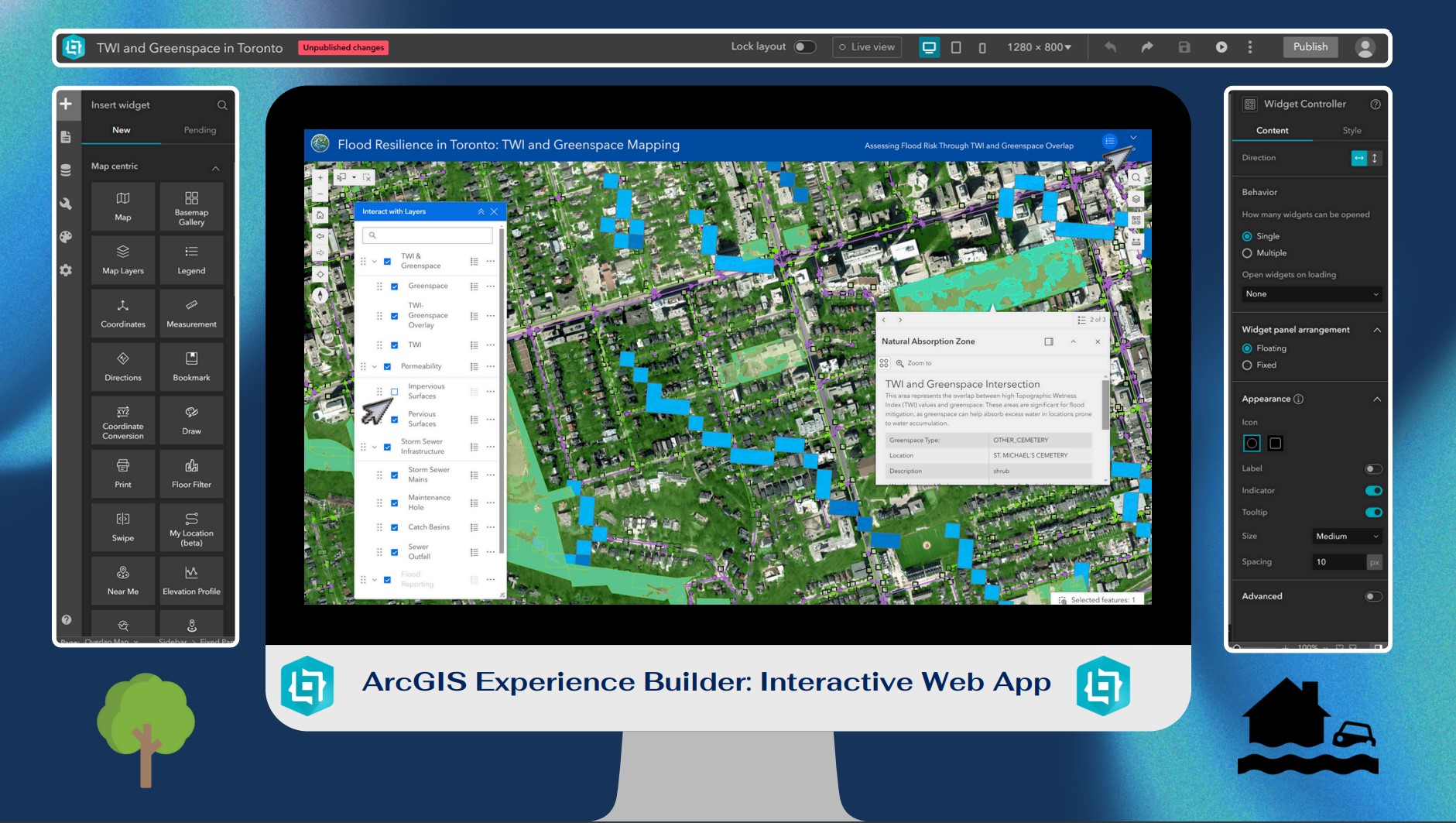Open the 1280 x 800 resolution dropdown
Screen dimensions: 1456x823
click(x=1038, y=47)
